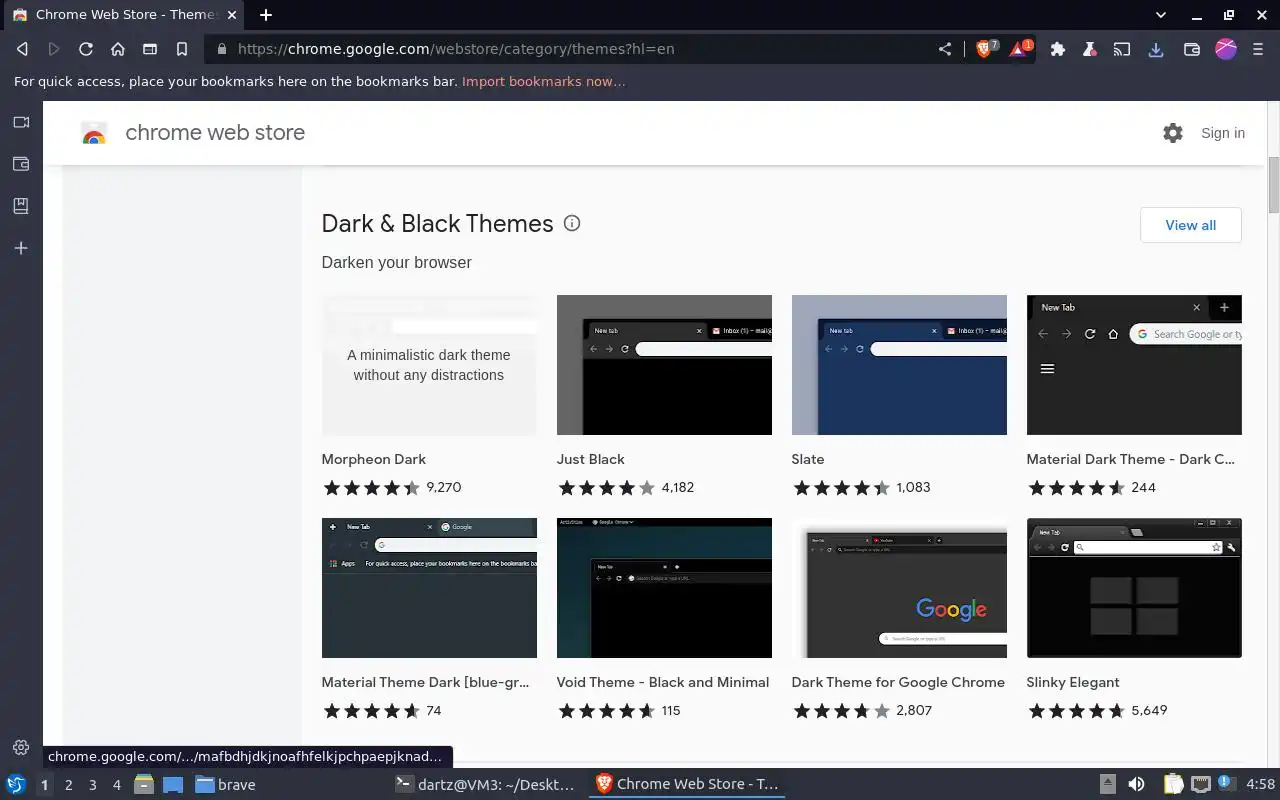Open the tab search dropdown arrow in the title bar
This screenshot has width=1280, height=800.
(x=1161, y=15)
